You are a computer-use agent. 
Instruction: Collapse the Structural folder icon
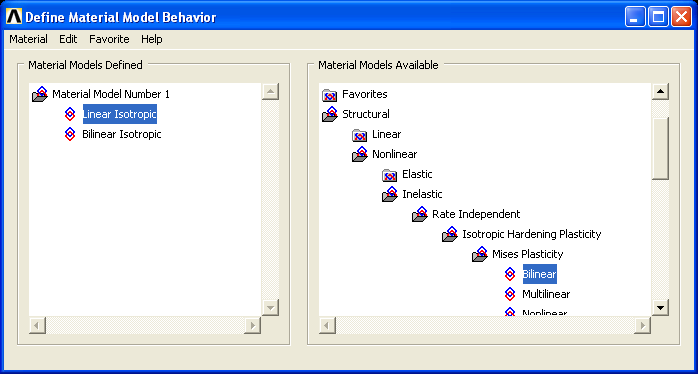(330, 114)
